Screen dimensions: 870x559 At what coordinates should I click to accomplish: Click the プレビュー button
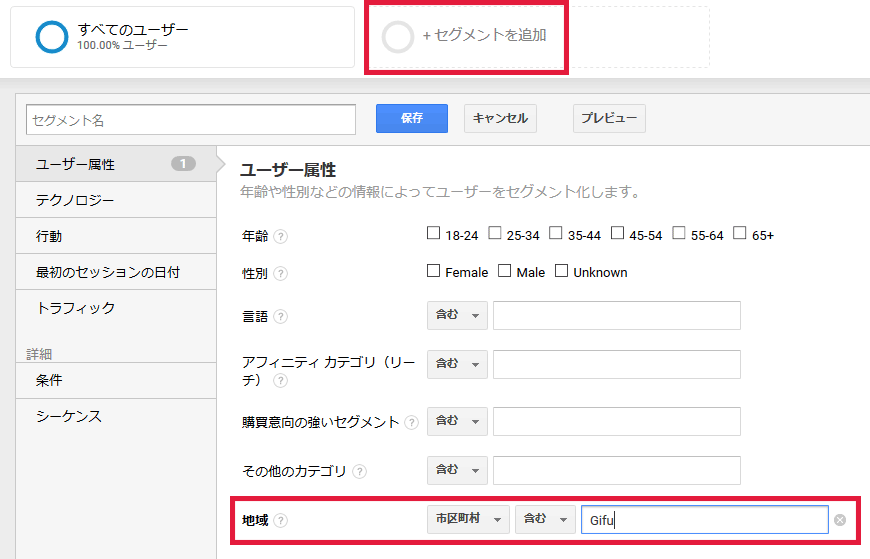pos(609,118)
